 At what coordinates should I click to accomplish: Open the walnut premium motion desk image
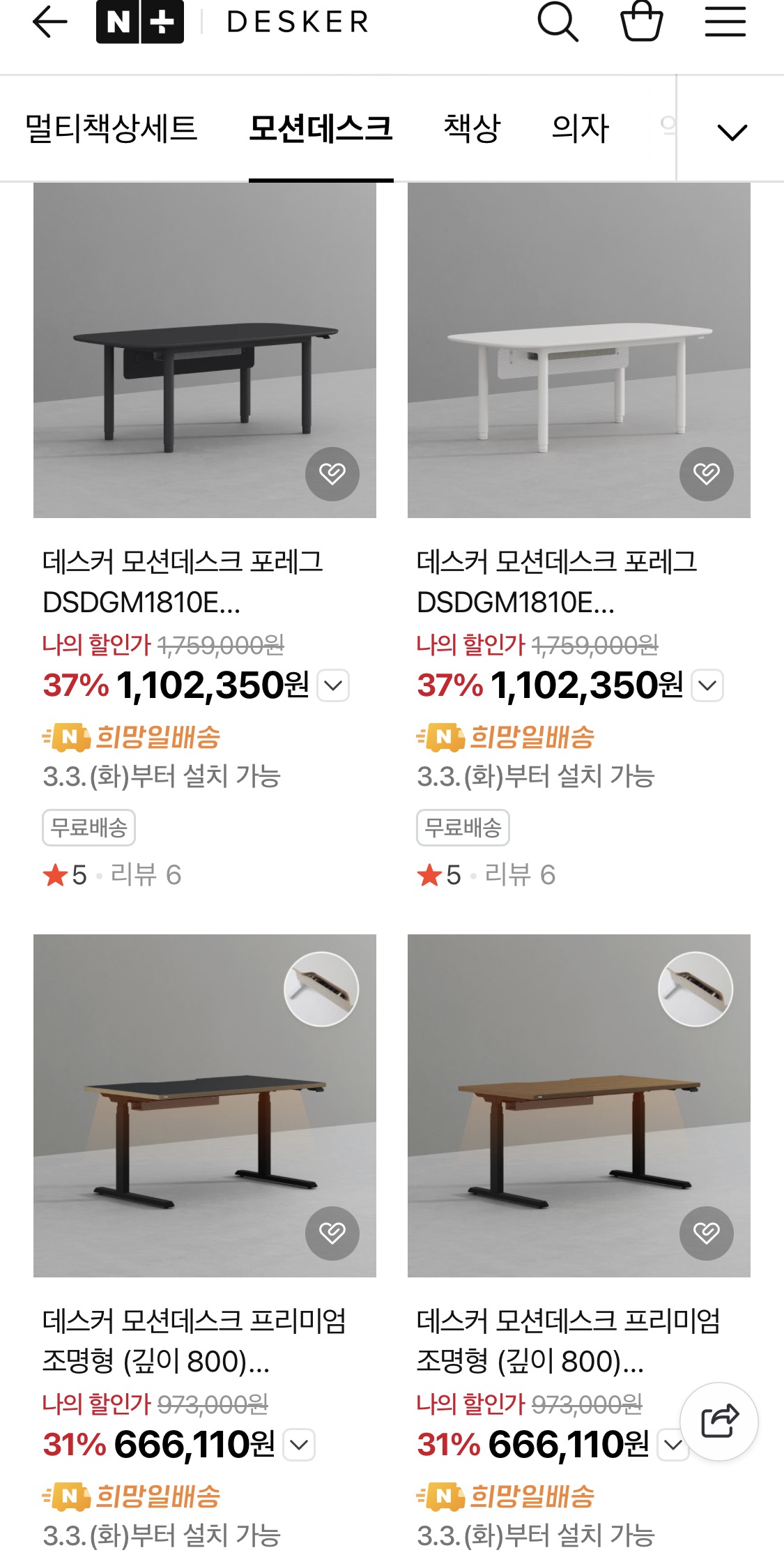[x=578, y=1116]
